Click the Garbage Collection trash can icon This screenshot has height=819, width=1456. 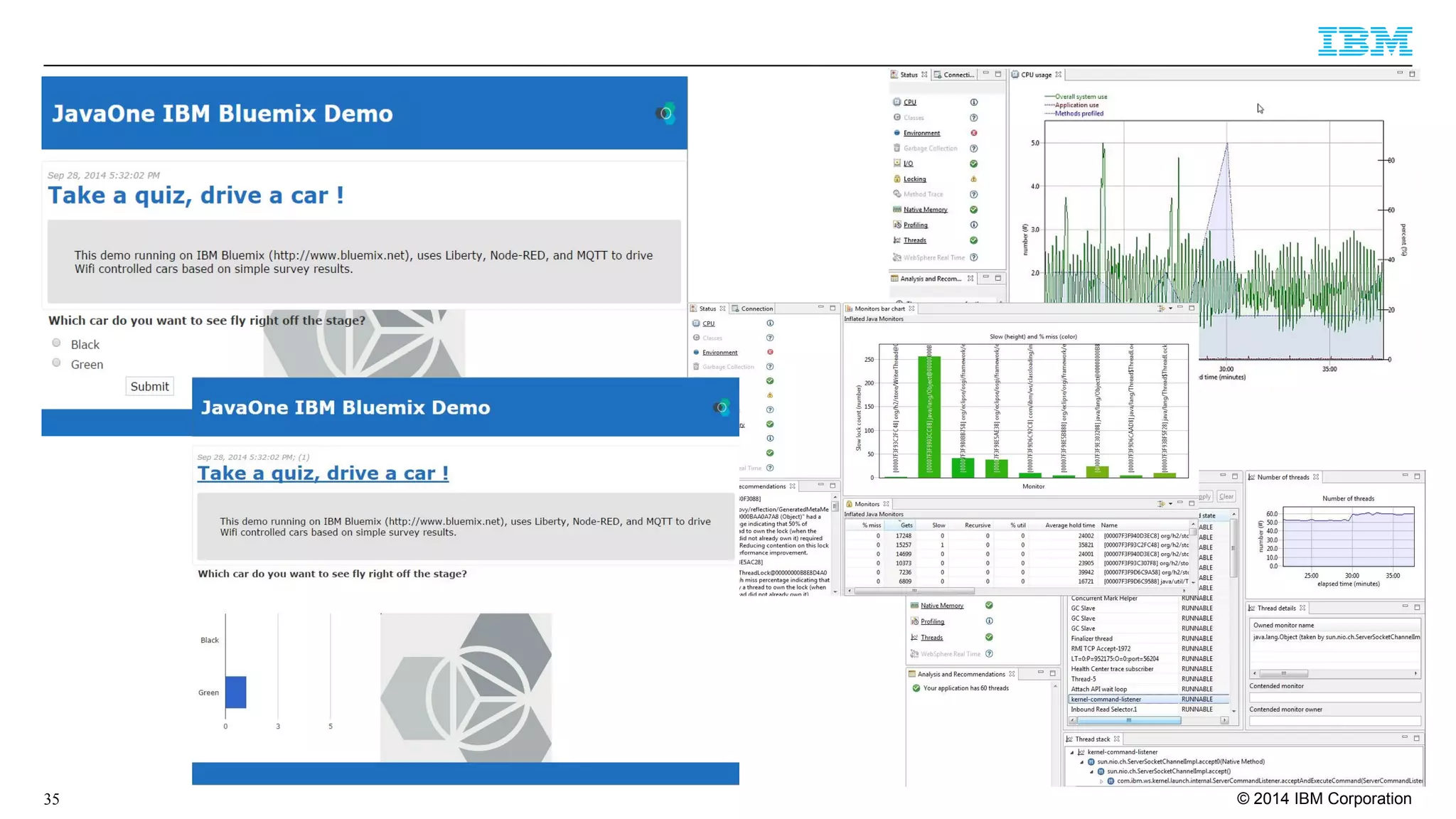click(896, 148)
